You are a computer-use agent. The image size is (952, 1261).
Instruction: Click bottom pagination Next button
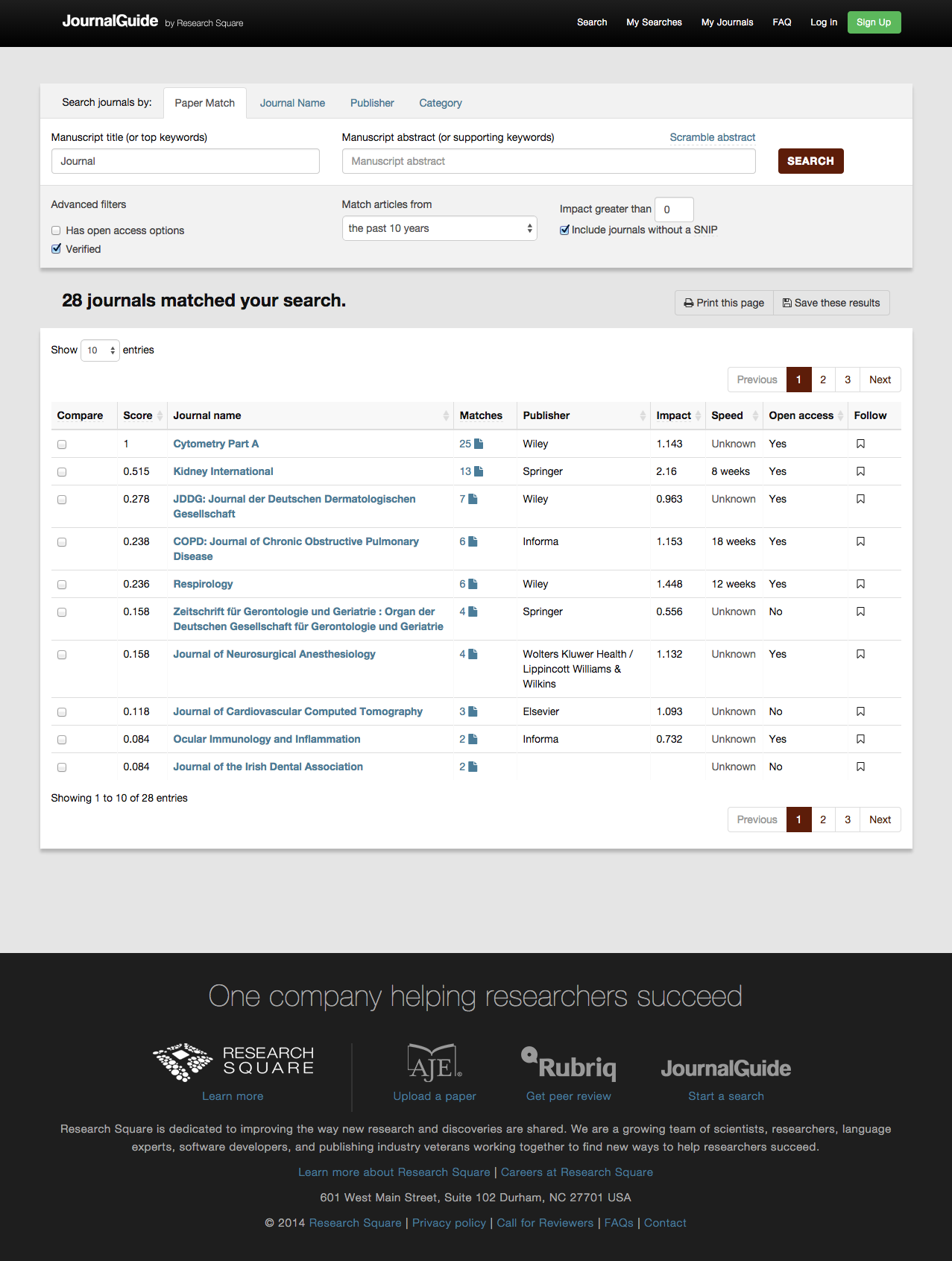pyautogui.click(x=880, y=820)
